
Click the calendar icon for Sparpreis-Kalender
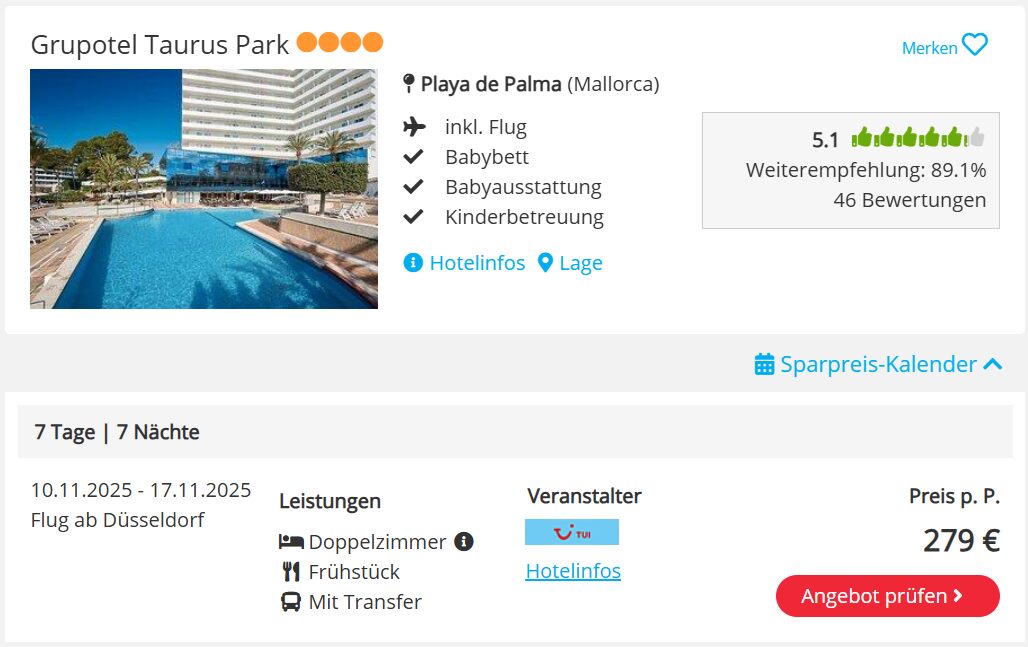tap(764, 364)
